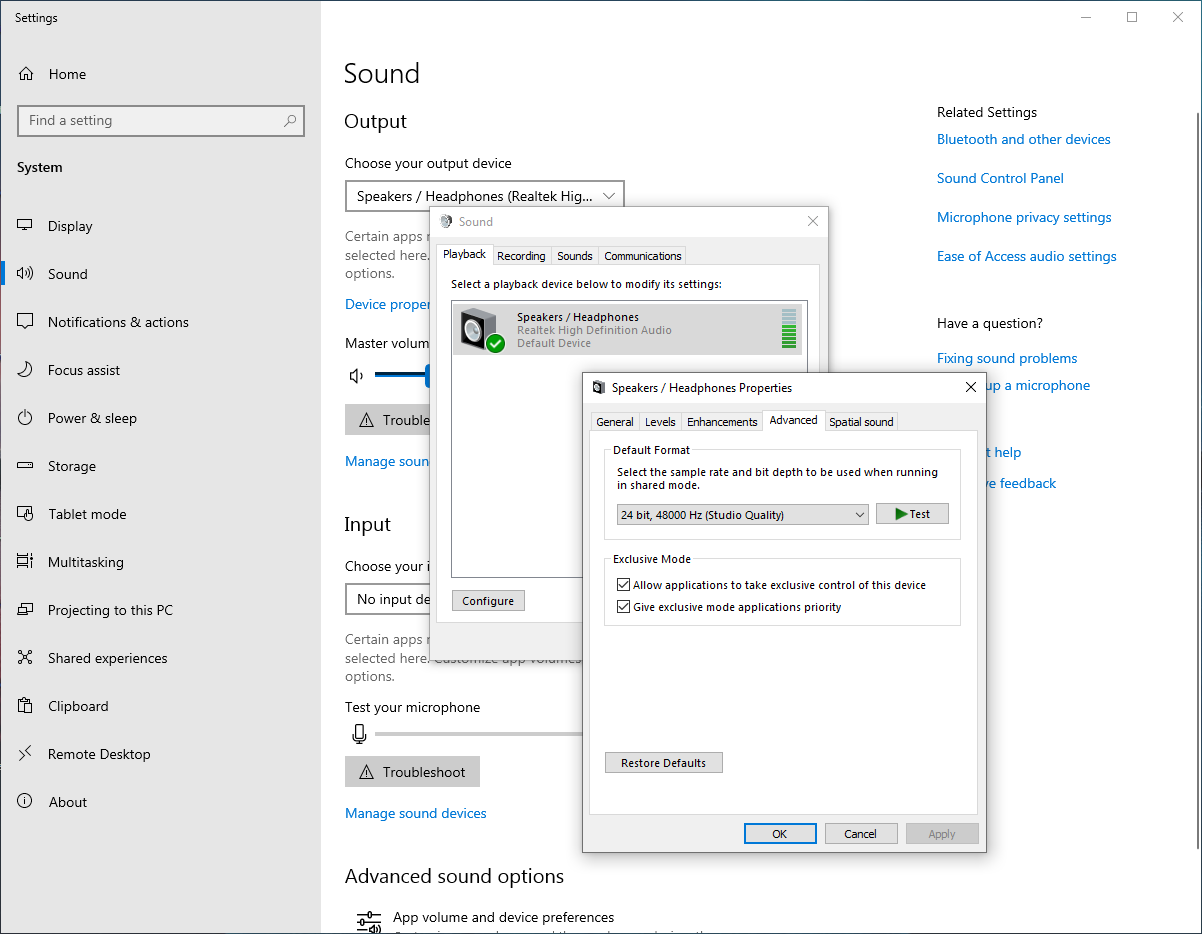Viewport: 1202px width, 934px height.
Task: Open the sample rate and bit depth dropdown
Action: coord(743,515)
